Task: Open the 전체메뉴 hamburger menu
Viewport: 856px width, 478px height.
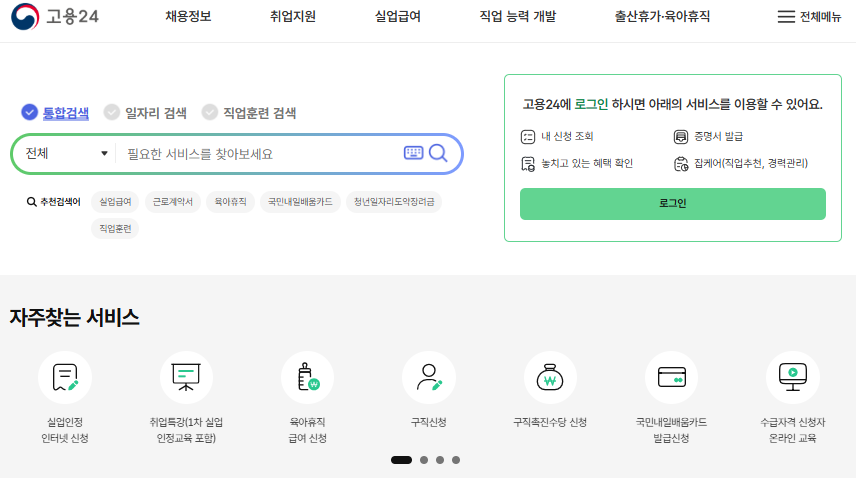Action: [x=809, y=17]
